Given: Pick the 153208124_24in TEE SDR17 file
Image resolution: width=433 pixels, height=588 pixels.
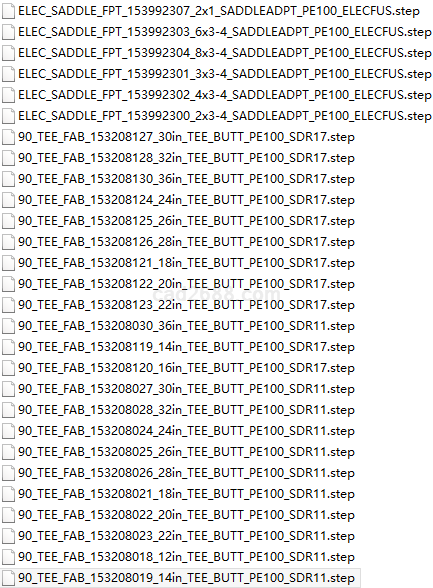Looking at the screenshot, I should (186, 200).
